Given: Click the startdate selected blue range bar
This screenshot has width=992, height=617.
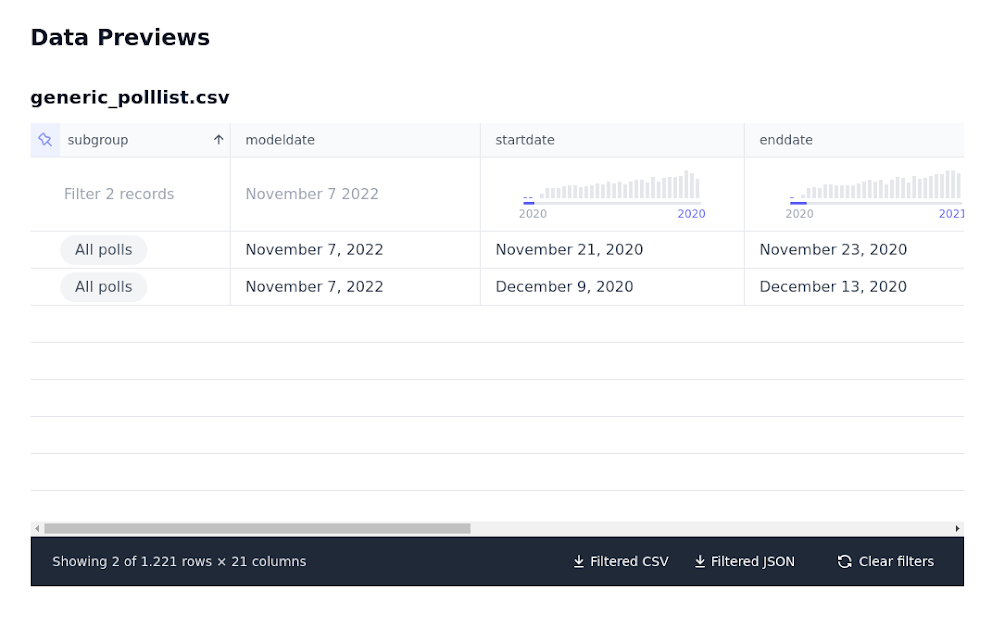Looking at the screenshot, I should click(529, 203).
